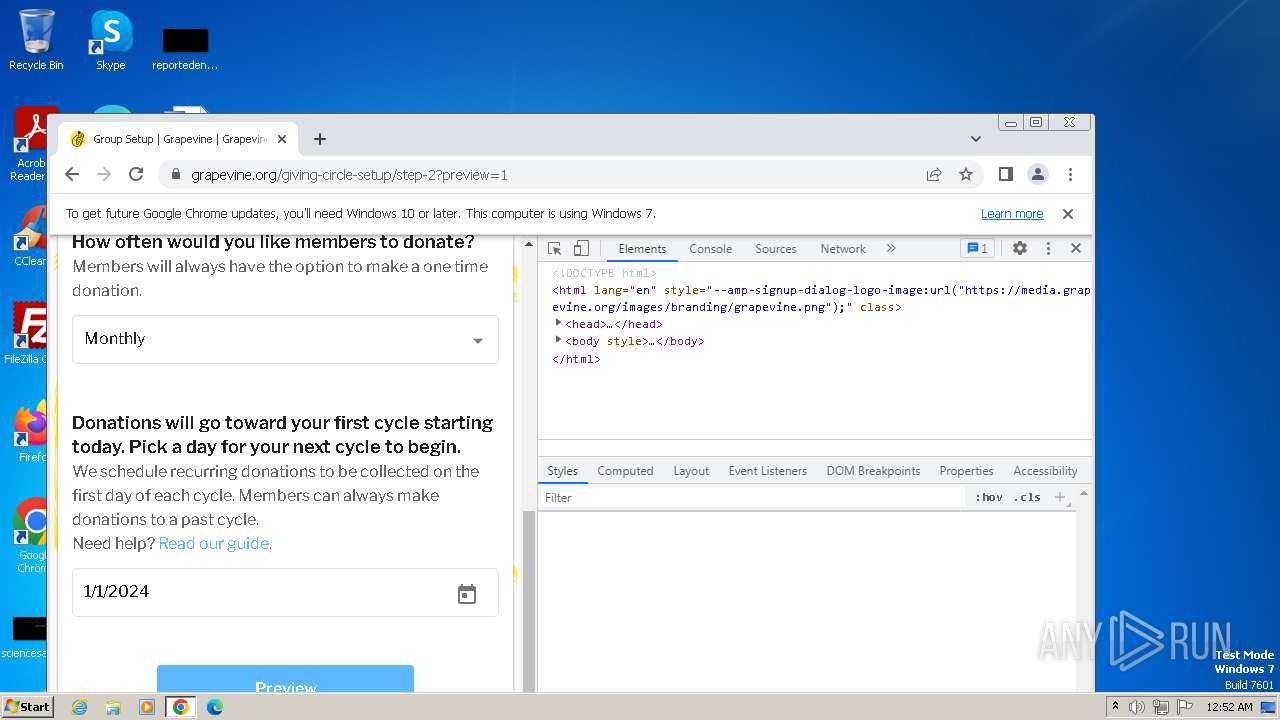Open DevTools settings gear

pyautogui.click(x=1020, y=249)
